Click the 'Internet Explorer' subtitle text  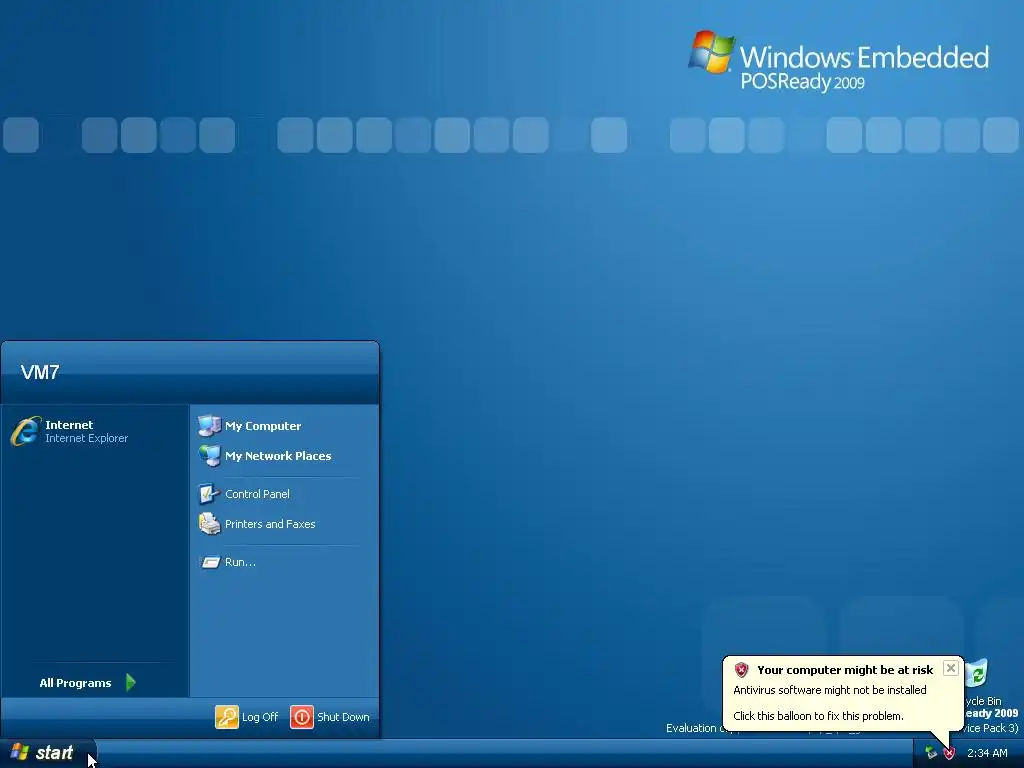pyautogui.click(x=87, y=438)
